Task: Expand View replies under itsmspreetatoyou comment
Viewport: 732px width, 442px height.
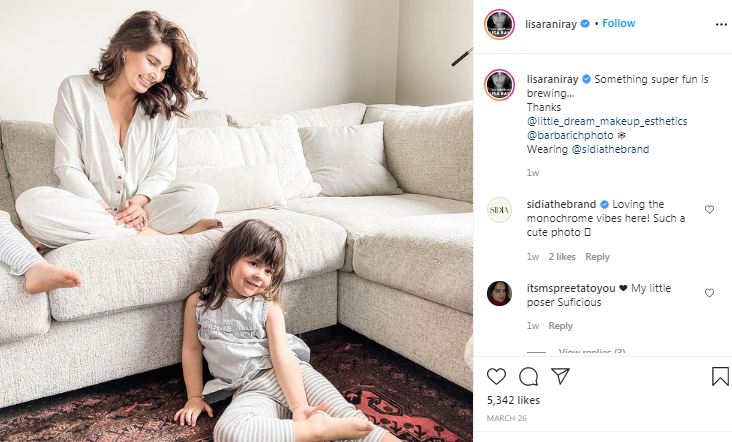Action: [592, 352]
